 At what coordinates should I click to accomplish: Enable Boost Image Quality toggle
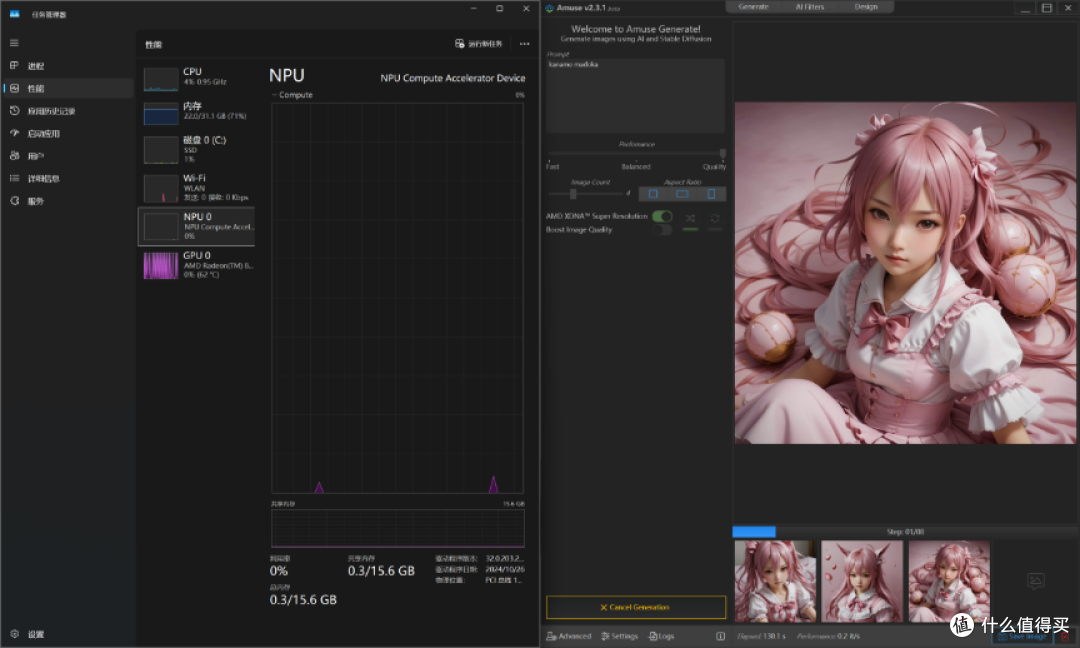click(662, 230)
